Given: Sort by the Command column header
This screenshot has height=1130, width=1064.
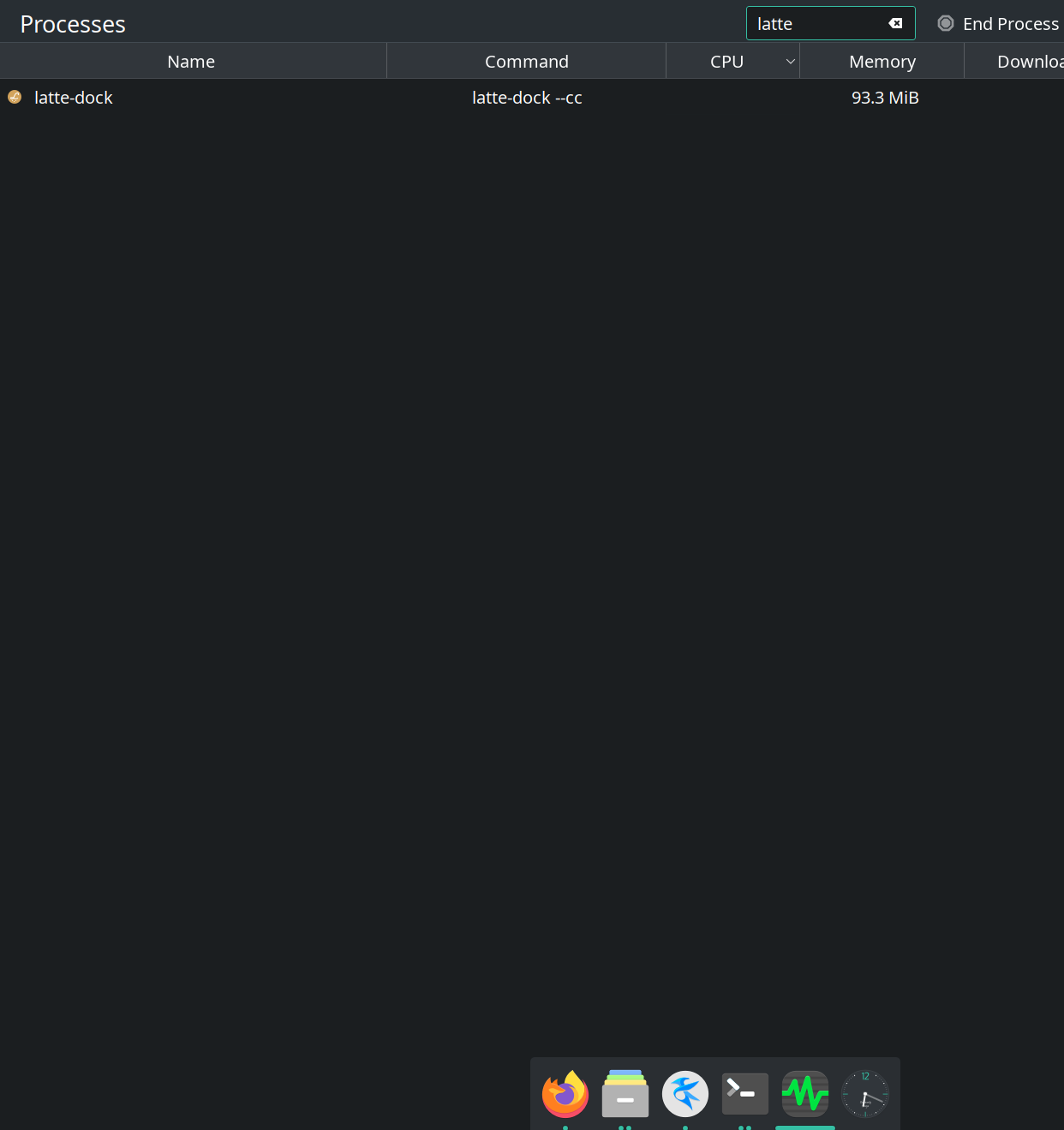Looking at the screenshot, I should pos(527,62).
